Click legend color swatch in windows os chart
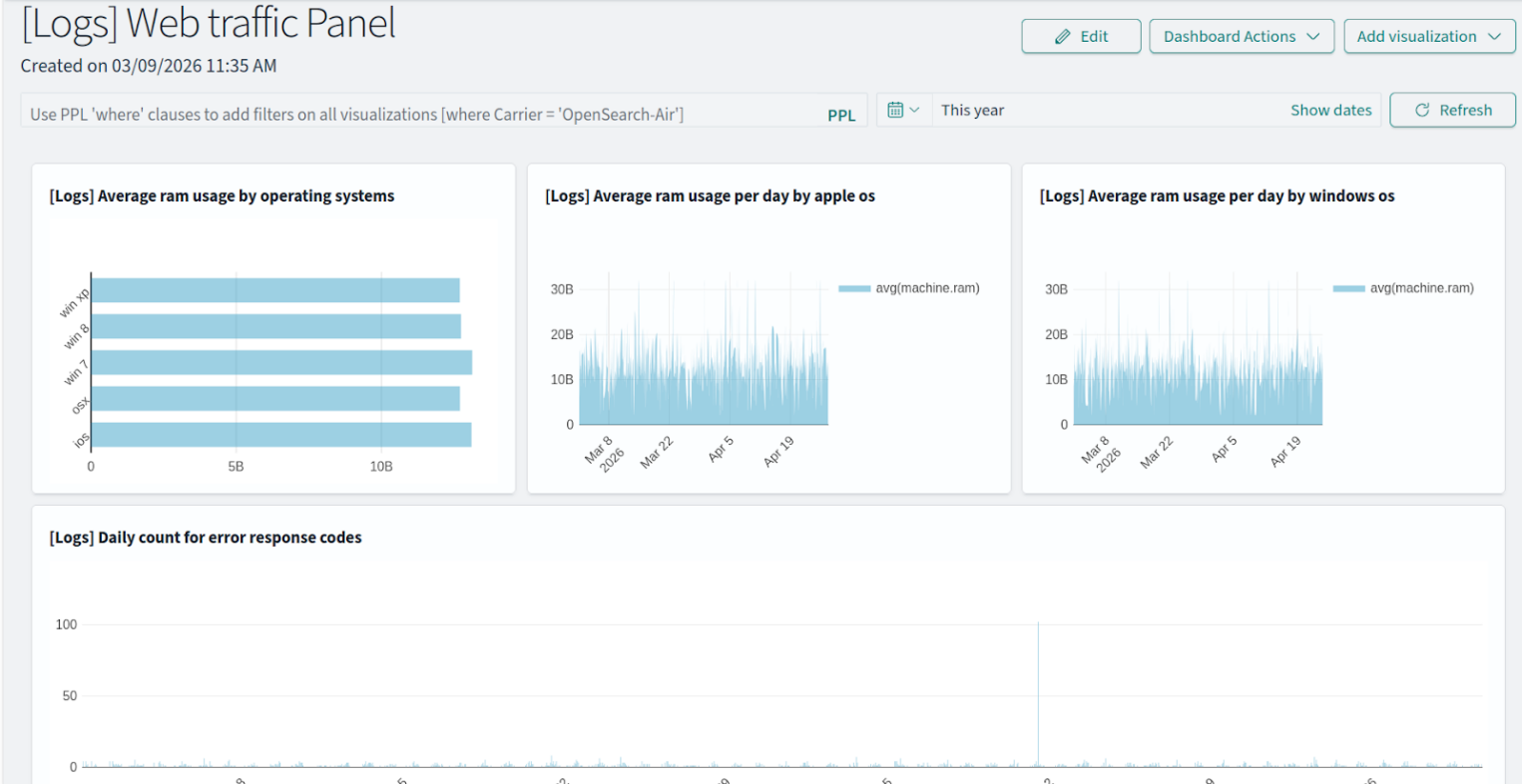Viewport: 1522px width, 784px height. tap(1348, 288)
